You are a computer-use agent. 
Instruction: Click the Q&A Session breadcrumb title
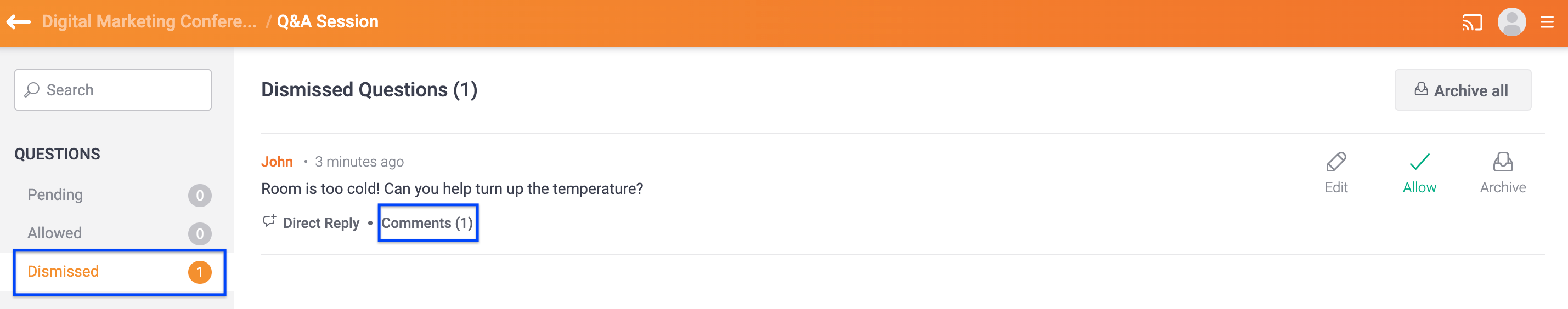pos(328,22)
